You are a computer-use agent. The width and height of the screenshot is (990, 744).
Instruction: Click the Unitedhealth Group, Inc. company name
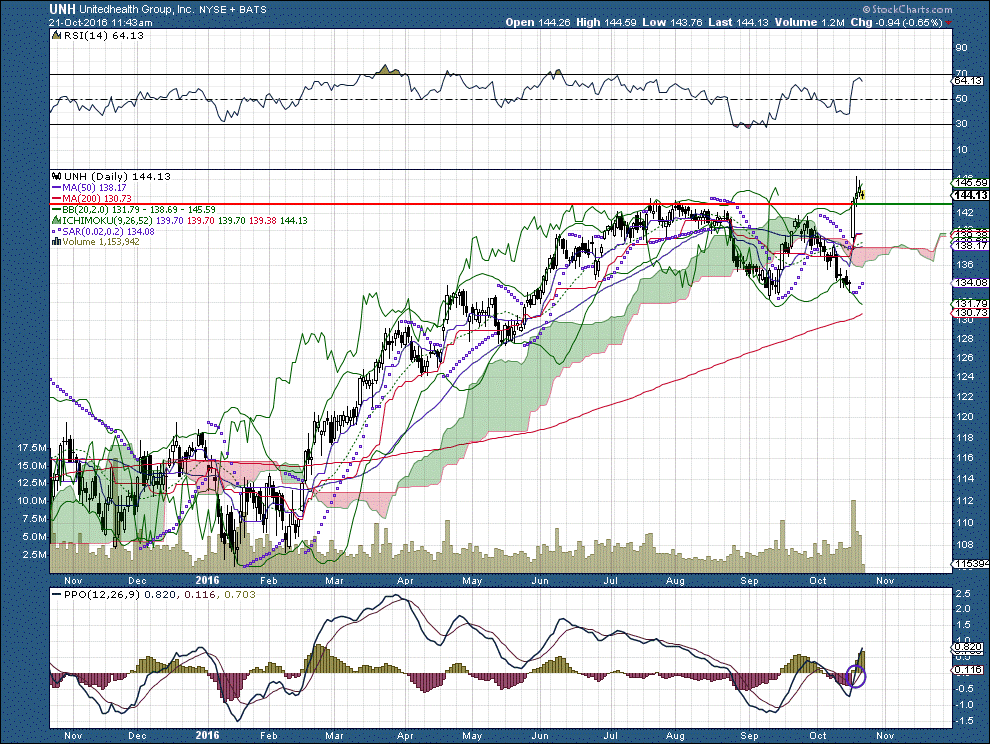pyautogui.click(x=136, y=9)
